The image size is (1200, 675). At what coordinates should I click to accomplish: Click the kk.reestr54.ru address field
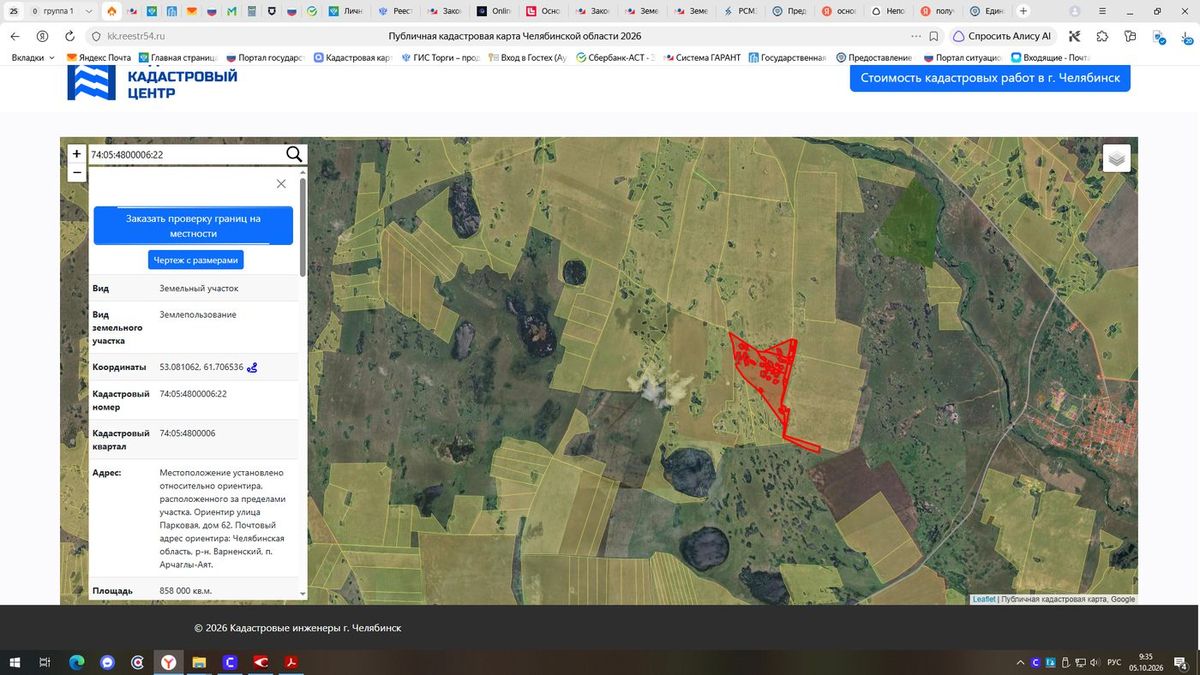[x=136, y=36]
